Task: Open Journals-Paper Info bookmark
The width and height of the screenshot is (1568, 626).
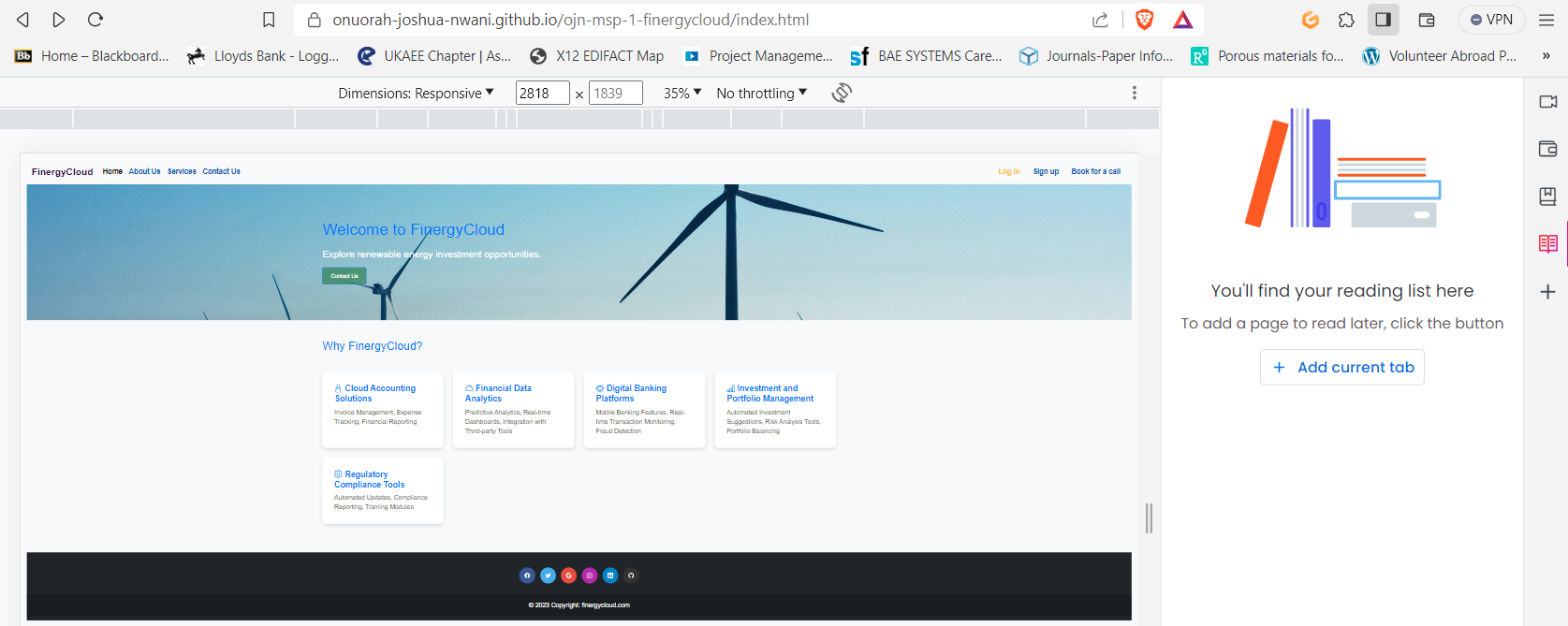Action: coord(1096,56)
